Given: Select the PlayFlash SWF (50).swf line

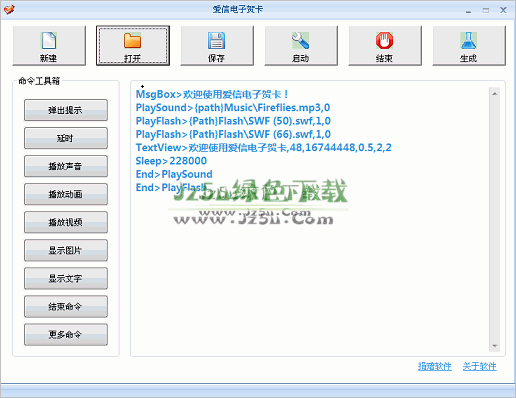Looking at the screenshot, I should (233, 121).
